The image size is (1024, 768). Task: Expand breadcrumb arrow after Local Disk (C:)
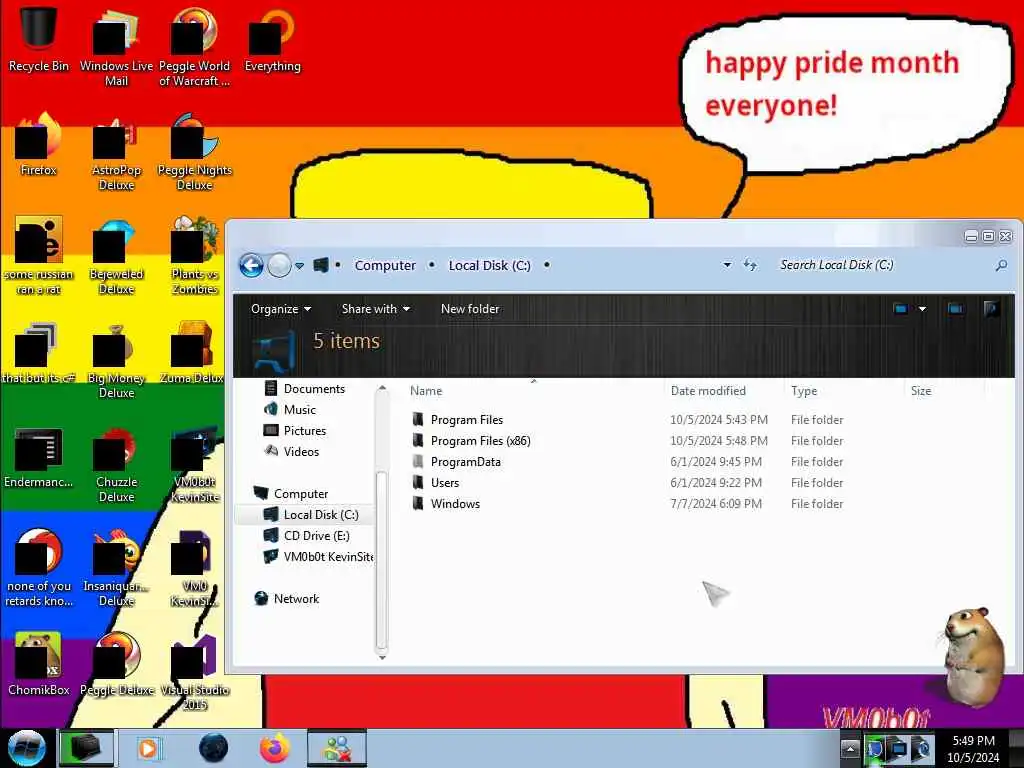click(547, 265)
